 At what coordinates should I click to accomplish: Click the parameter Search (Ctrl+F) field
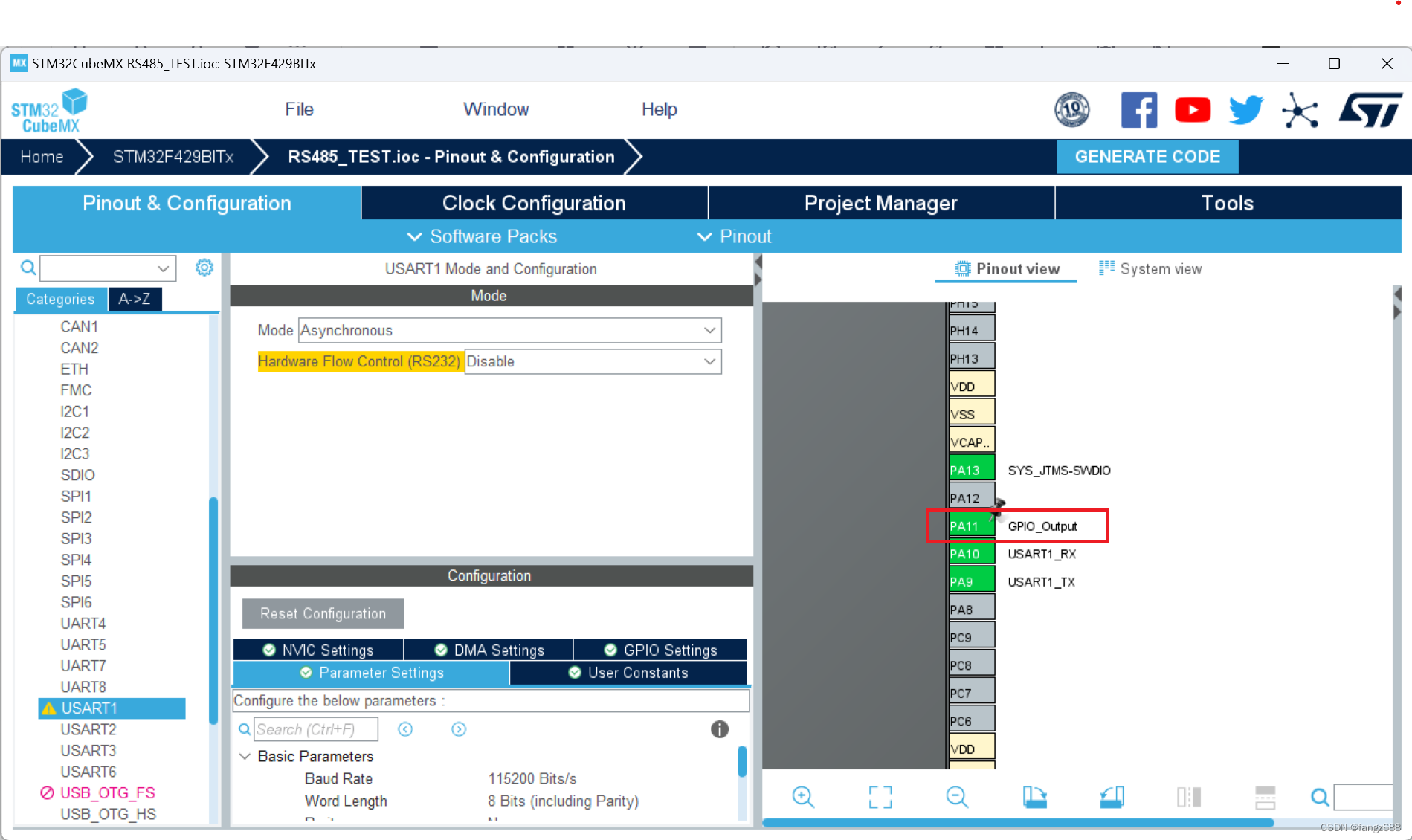(x=316, y=729)
